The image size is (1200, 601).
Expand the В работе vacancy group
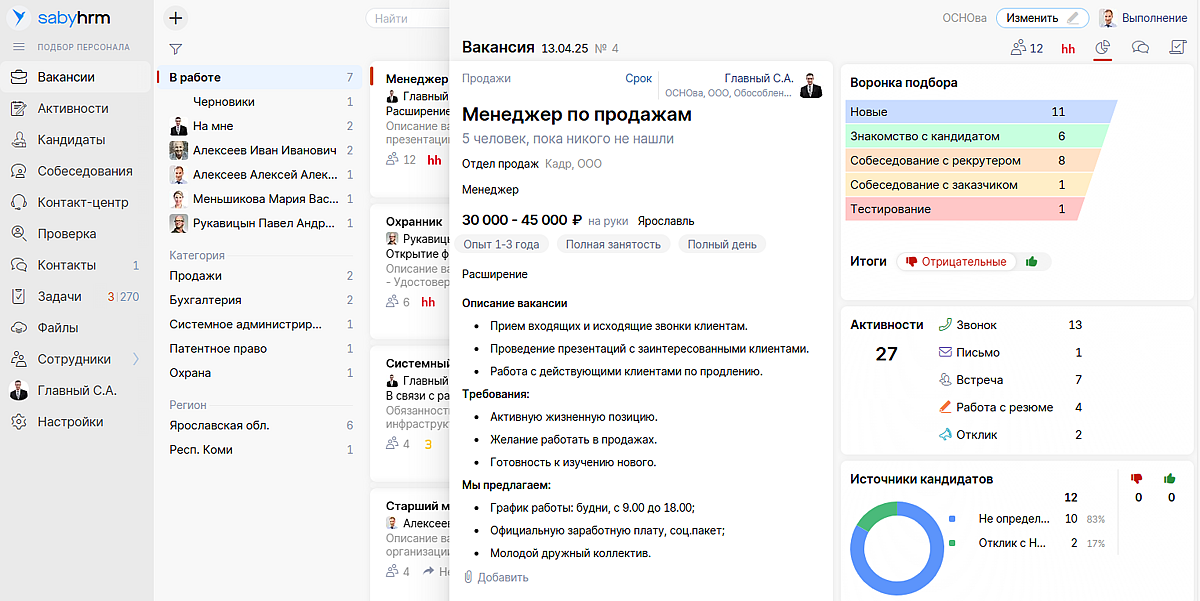pyautogui.click(x=195, y=77)
